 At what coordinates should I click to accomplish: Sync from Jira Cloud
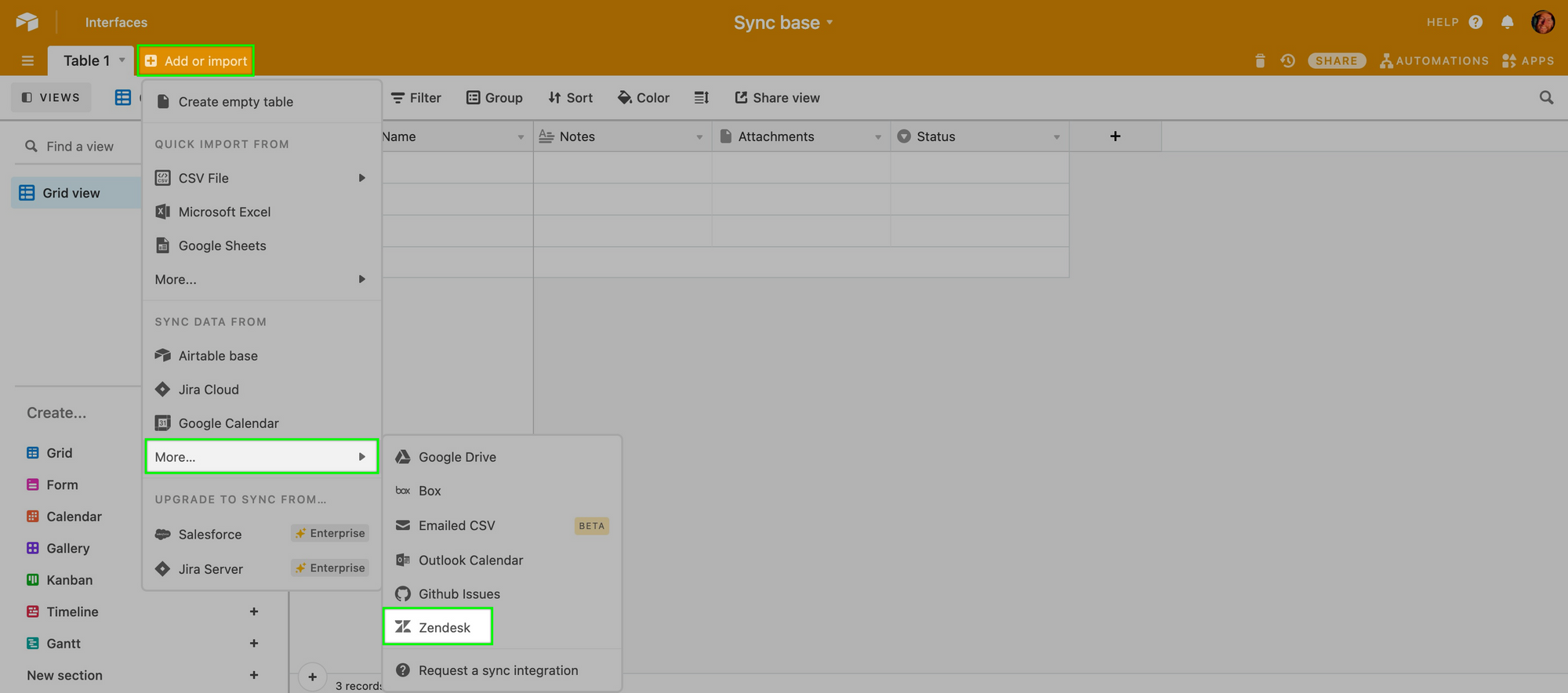coord(261,389)
